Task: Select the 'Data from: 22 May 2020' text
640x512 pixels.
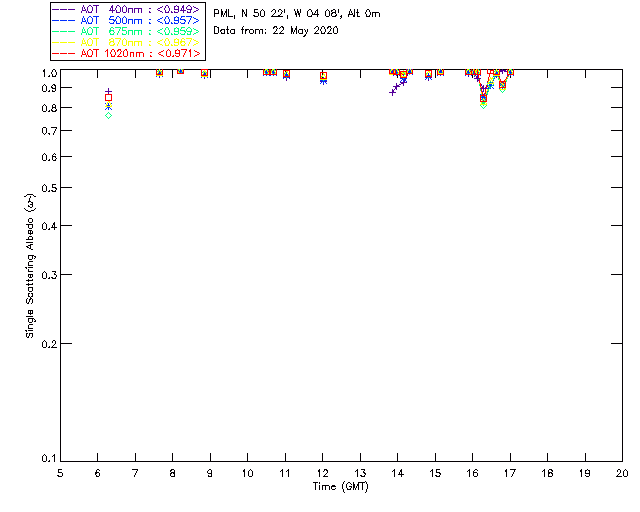Action: (x=276, y=31)
